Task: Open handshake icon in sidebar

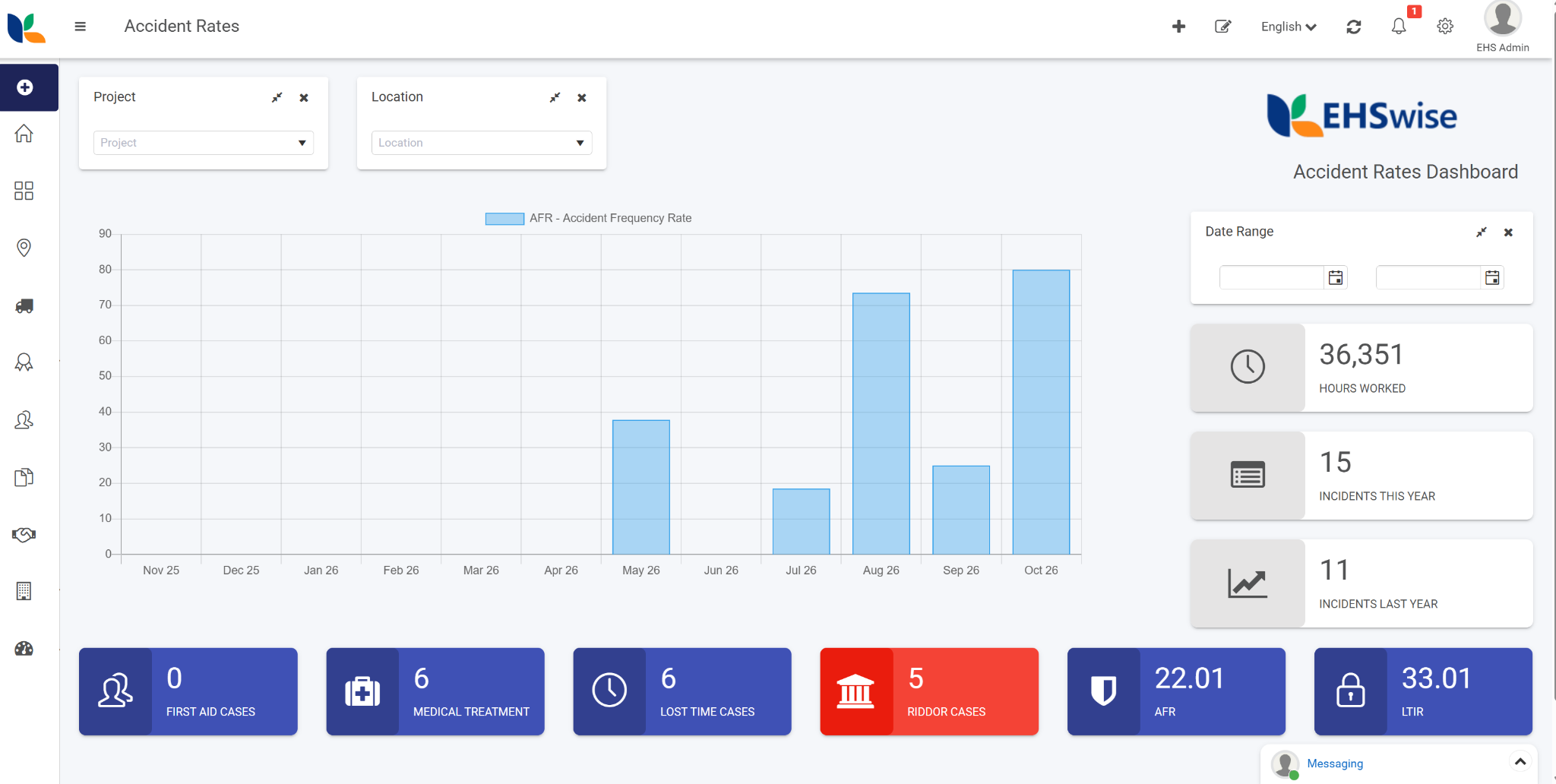Action: pyautogui.click(x=24, y=535)
